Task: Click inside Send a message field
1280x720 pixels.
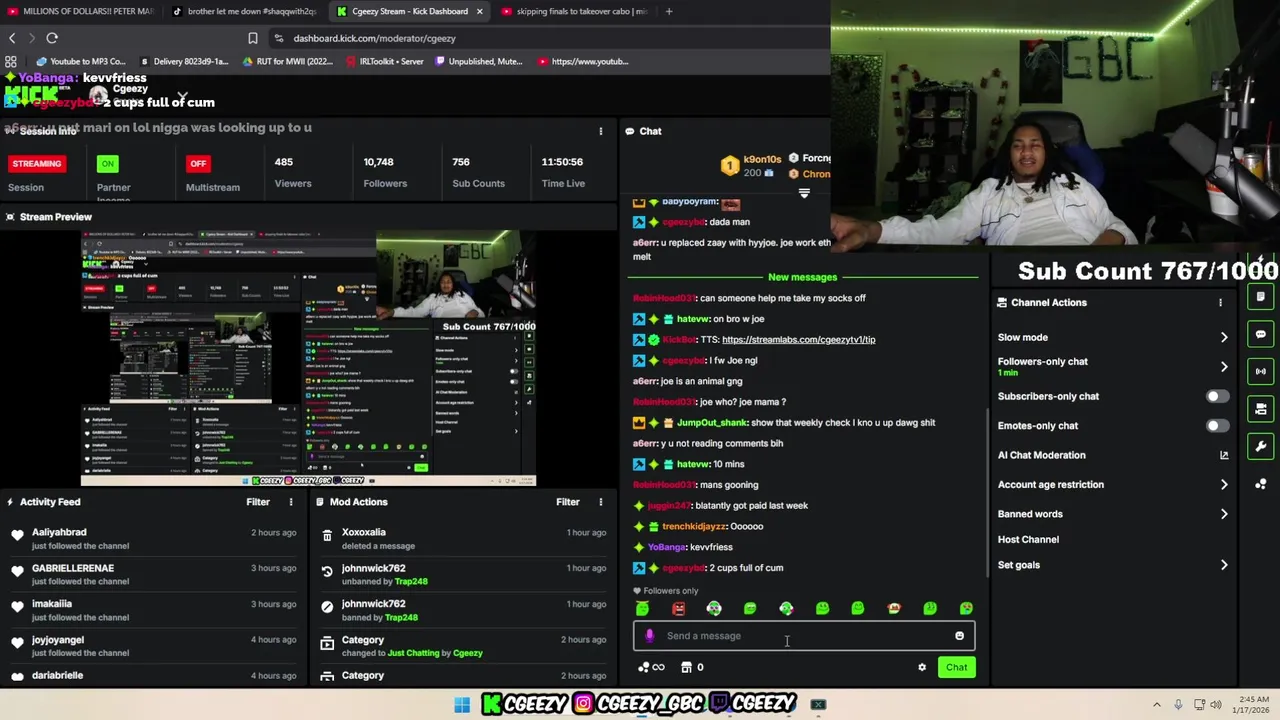Action: pos(803,636)
